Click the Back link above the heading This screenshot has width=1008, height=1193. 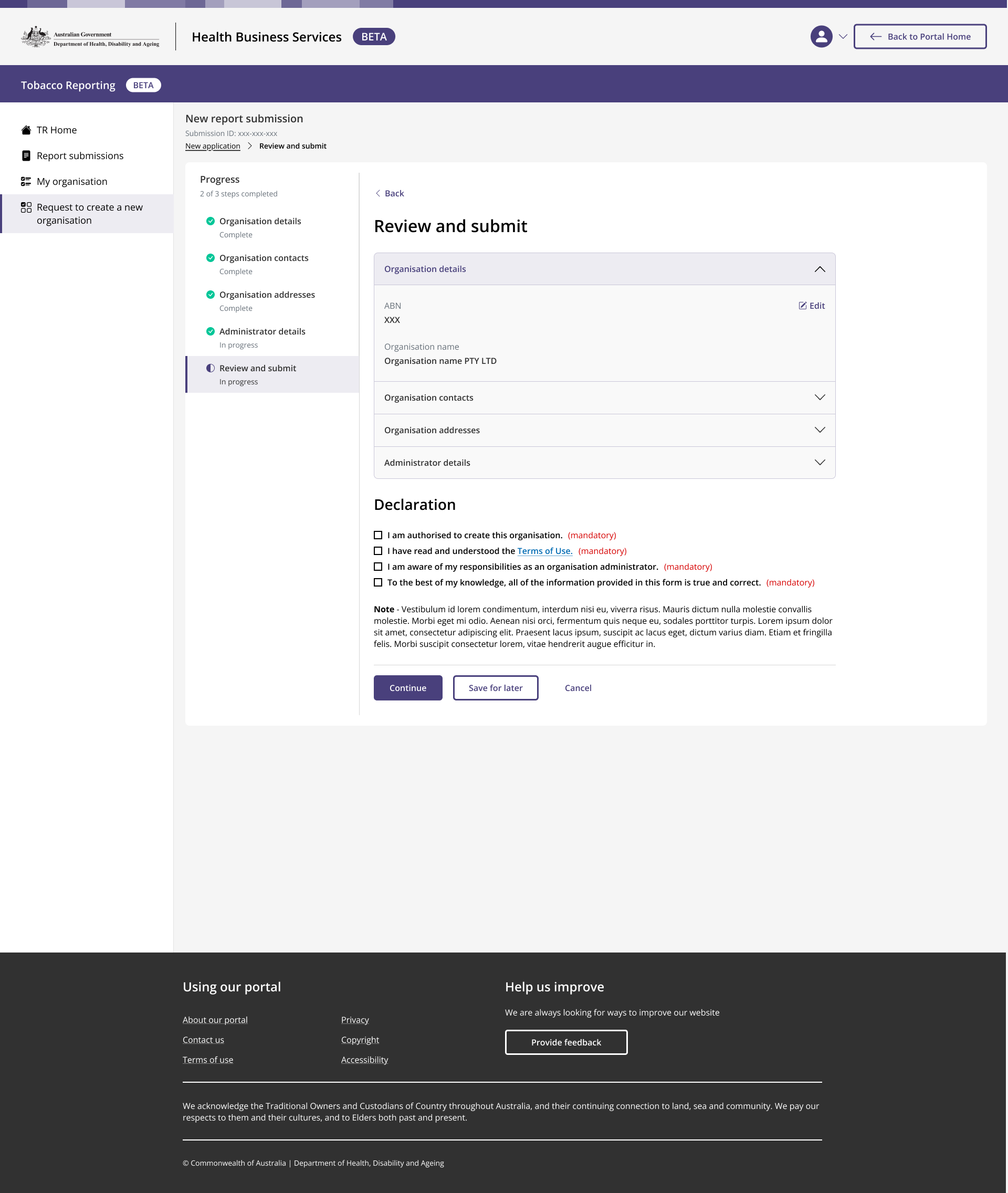pyautogui.click(x=389, y=194)
